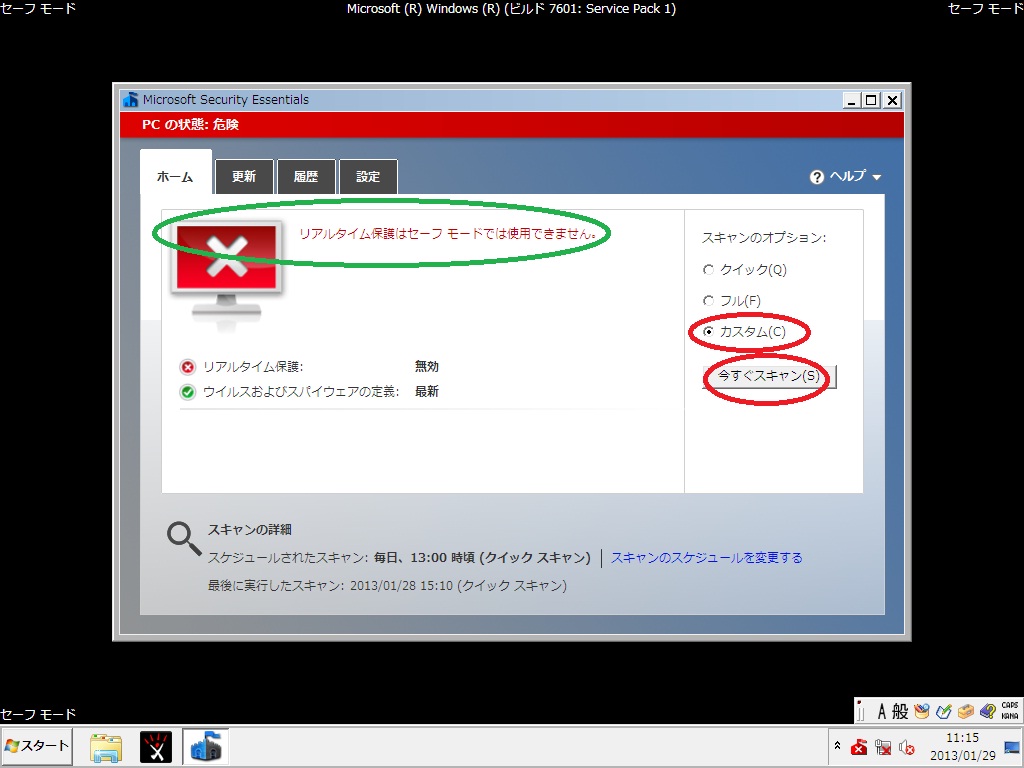Screen dimensions: 1024x768
Task: Open the black red-marked taskbar application
Action: (155, 748)
